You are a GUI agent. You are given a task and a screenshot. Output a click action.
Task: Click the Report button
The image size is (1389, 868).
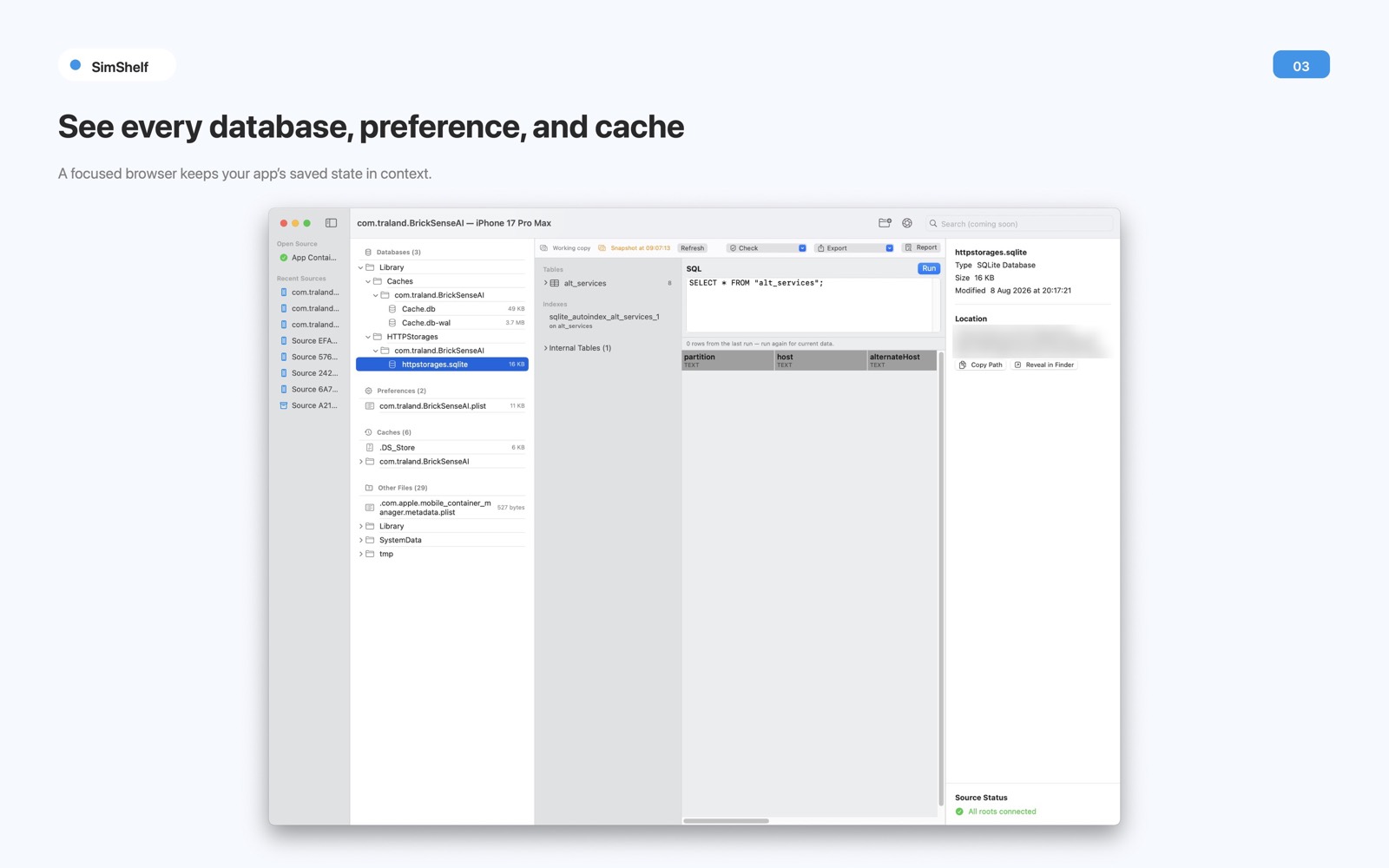click(x=921, y=247)
